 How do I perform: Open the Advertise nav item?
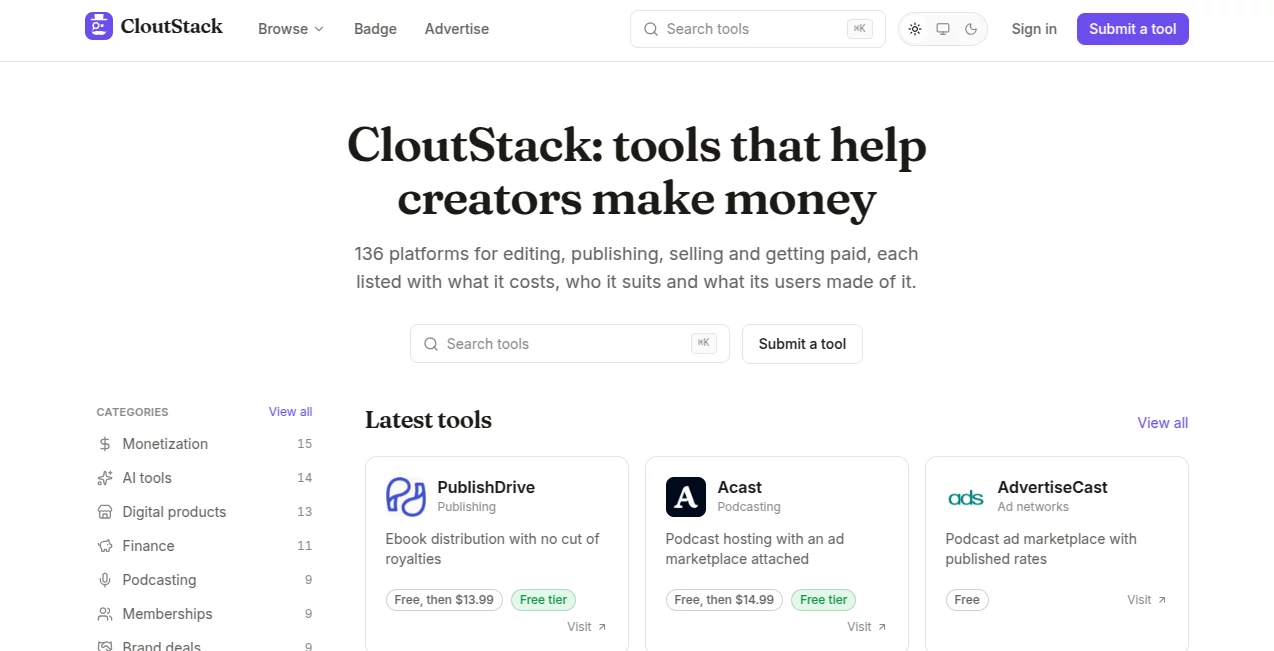pos(457,29)
